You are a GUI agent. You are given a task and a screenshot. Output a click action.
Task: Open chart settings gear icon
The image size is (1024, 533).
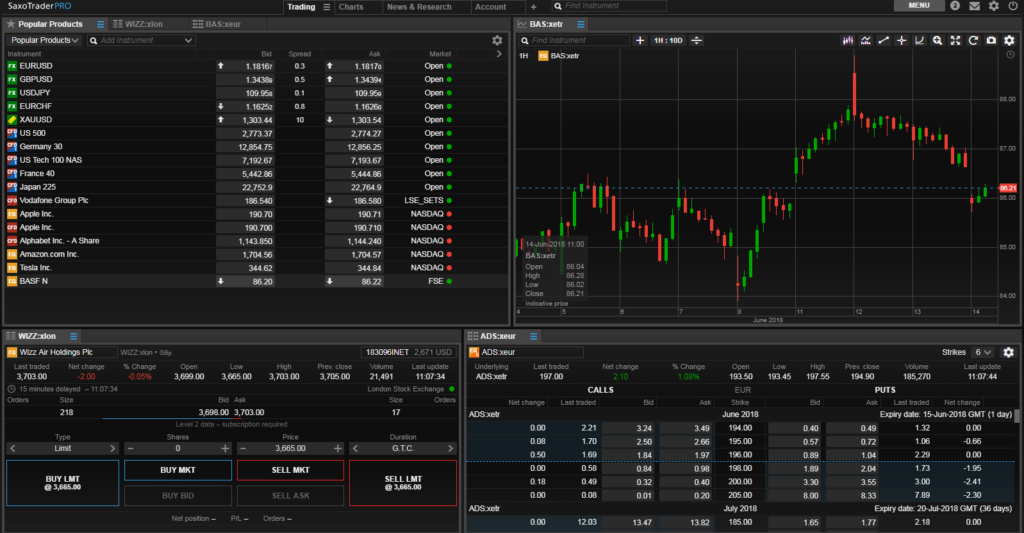pyautogui.click(x=1009, y=41)
